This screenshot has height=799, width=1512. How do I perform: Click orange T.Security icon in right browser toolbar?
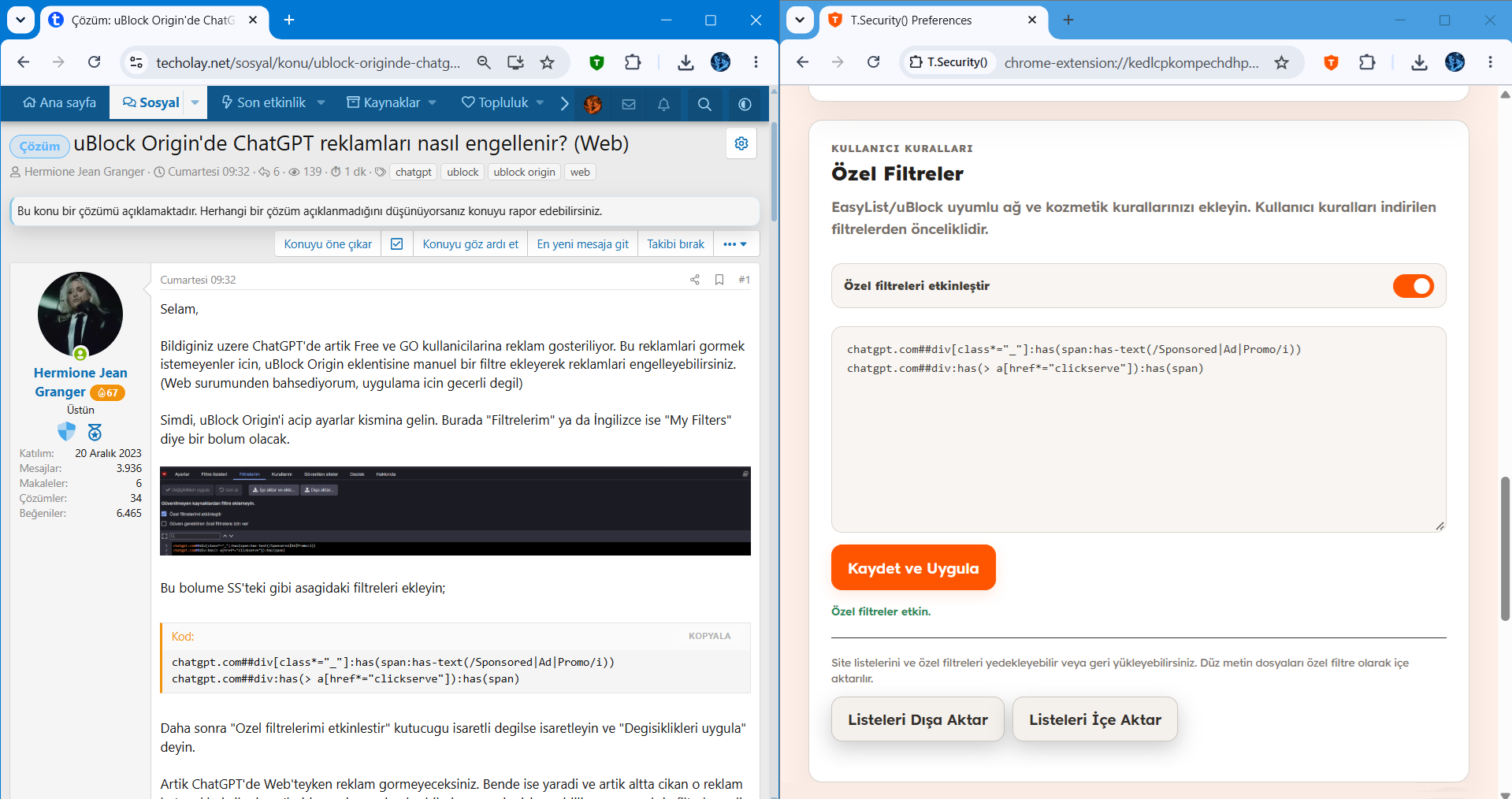1331,62
